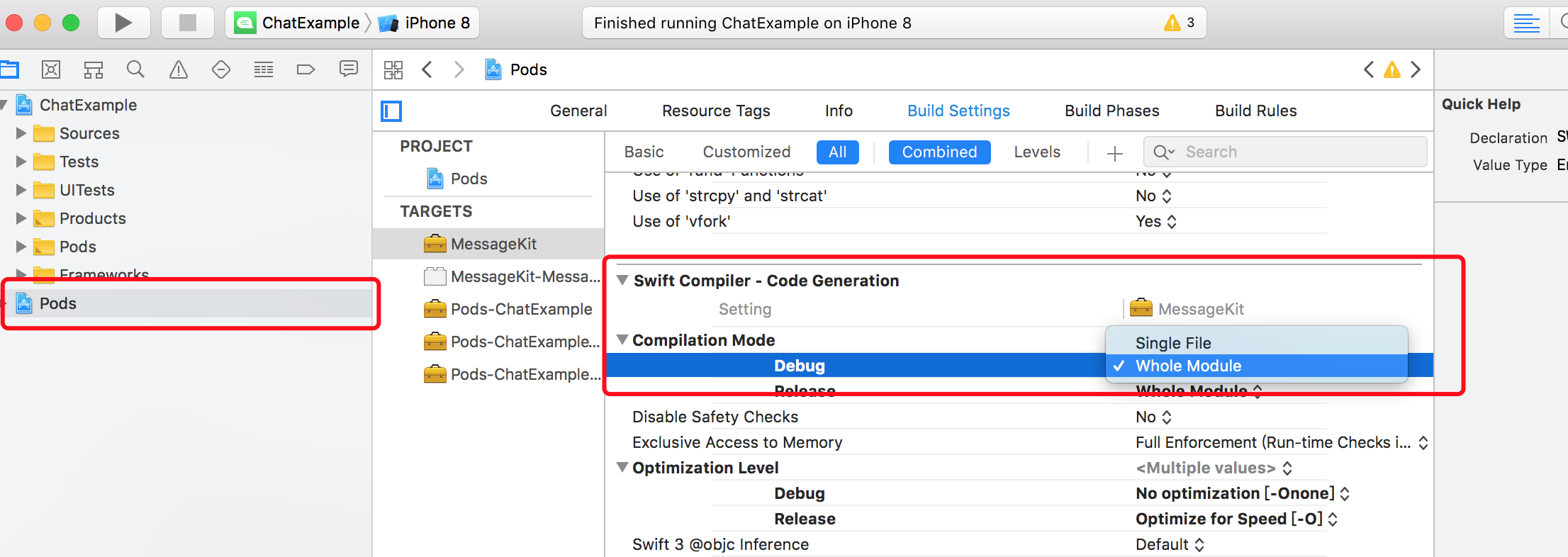Go forward in editor history
This screenshot has width=1568, height=557.
tap(459, 69)
